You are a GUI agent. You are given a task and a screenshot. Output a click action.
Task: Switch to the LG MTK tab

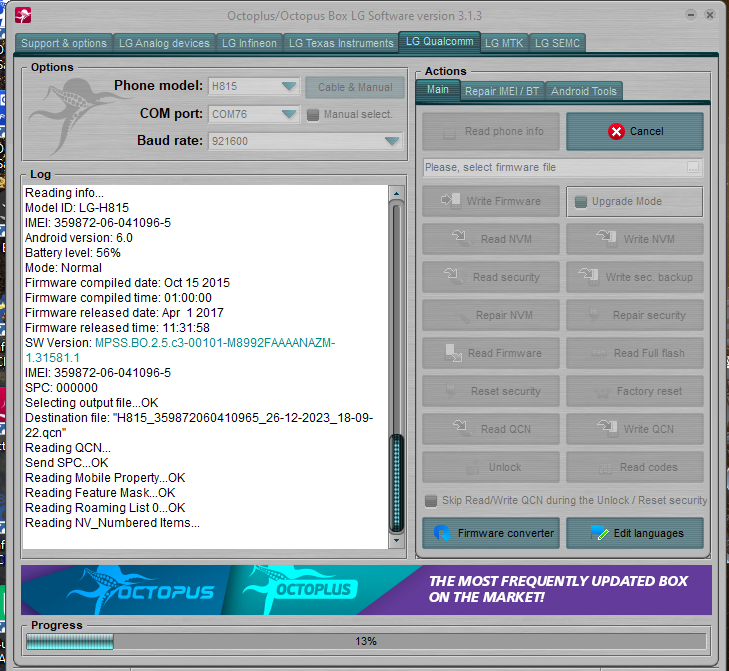(504, 43)
